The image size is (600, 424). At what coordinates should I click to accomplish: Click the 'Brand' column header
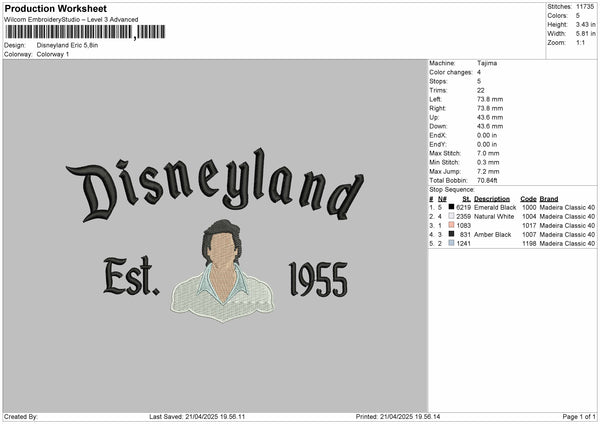click(x=549, y=199)
